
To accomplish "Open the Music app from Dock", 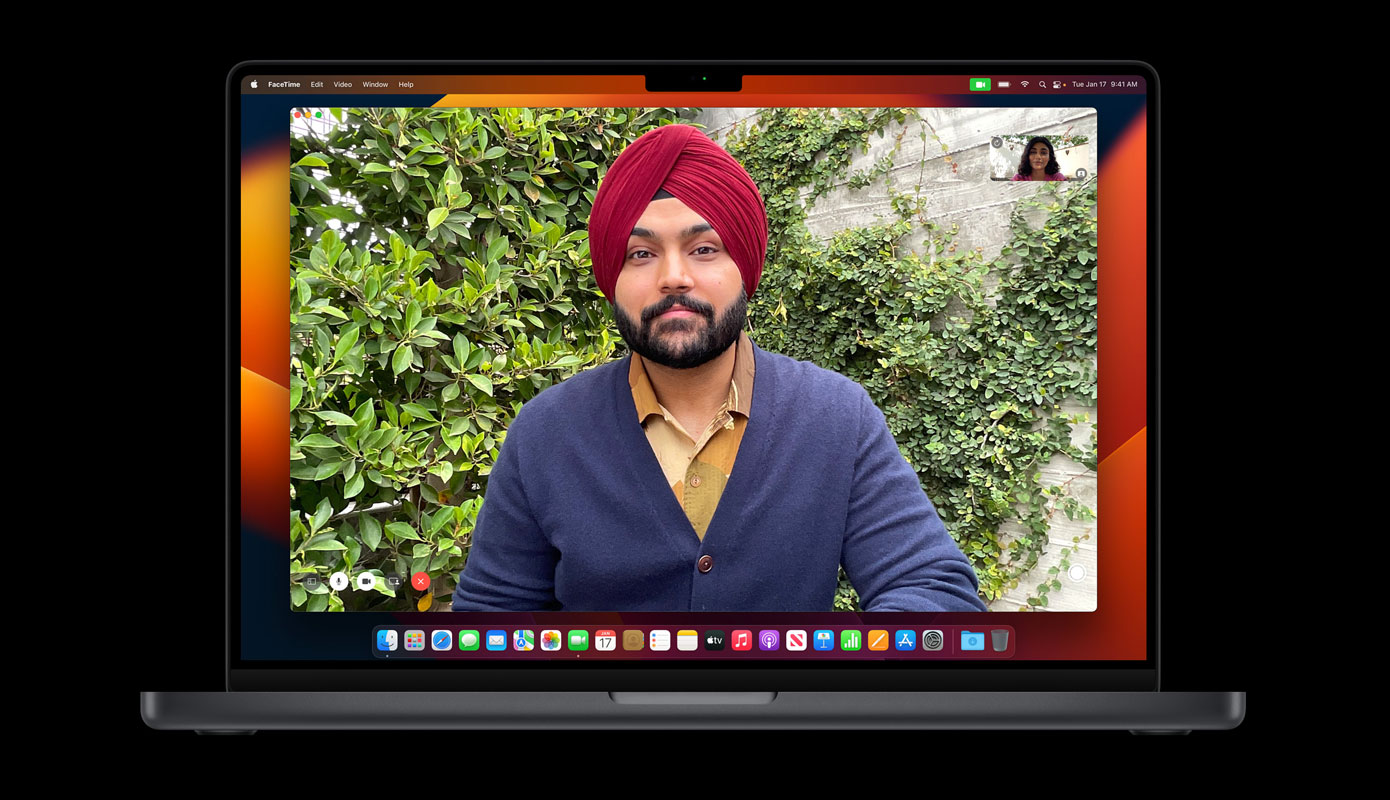I will tap(741, 641).
